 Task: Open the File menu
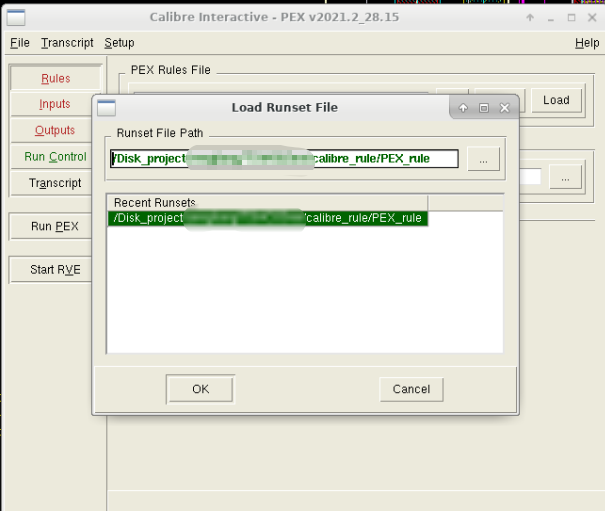click(x=20, y=42)
